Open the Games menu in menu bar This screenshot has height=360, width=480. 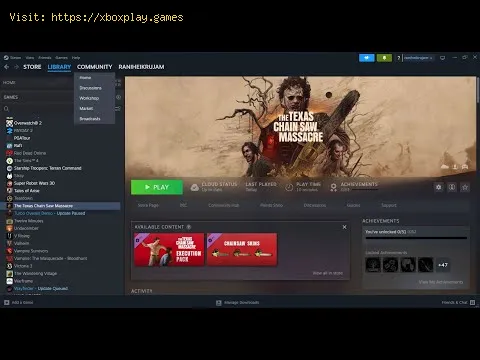point(61,58)
